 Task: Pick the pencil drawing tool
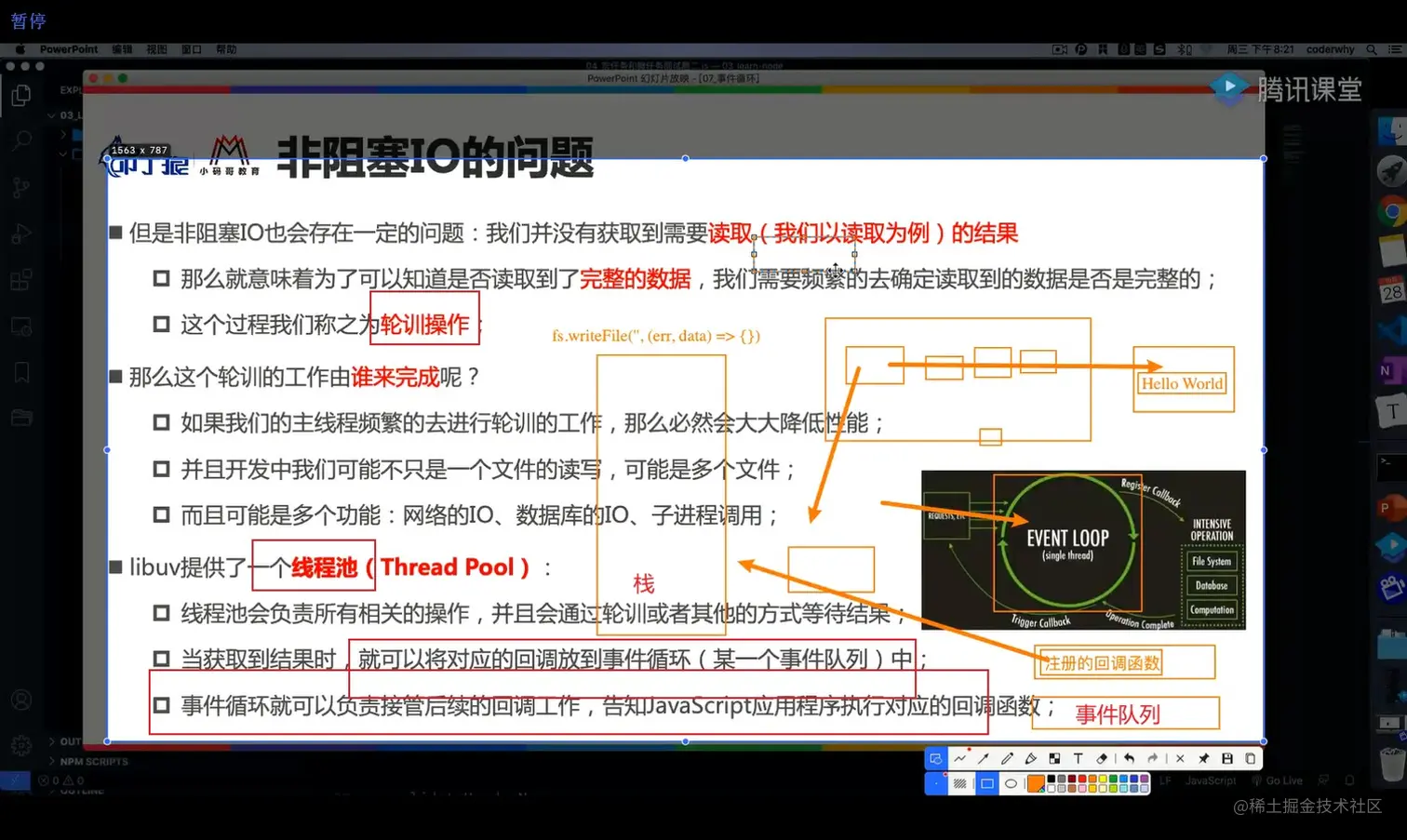click(1007, 759)
